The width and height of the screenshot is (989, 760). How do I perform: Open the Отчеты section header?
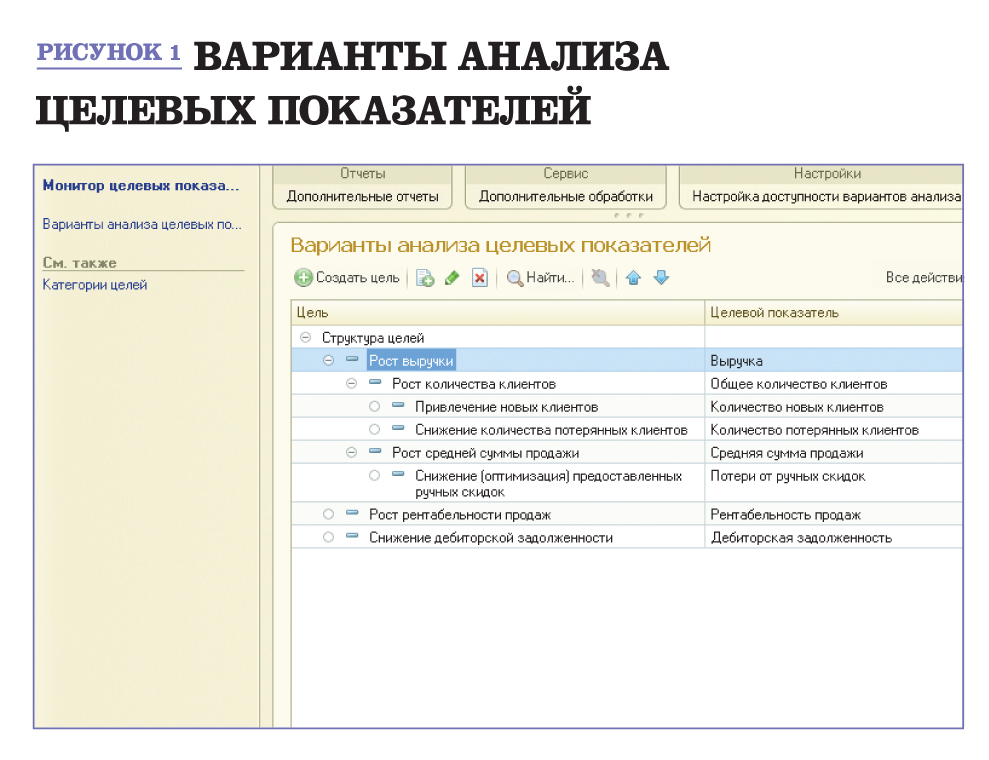pyautogui.click(x=363, y=173)
